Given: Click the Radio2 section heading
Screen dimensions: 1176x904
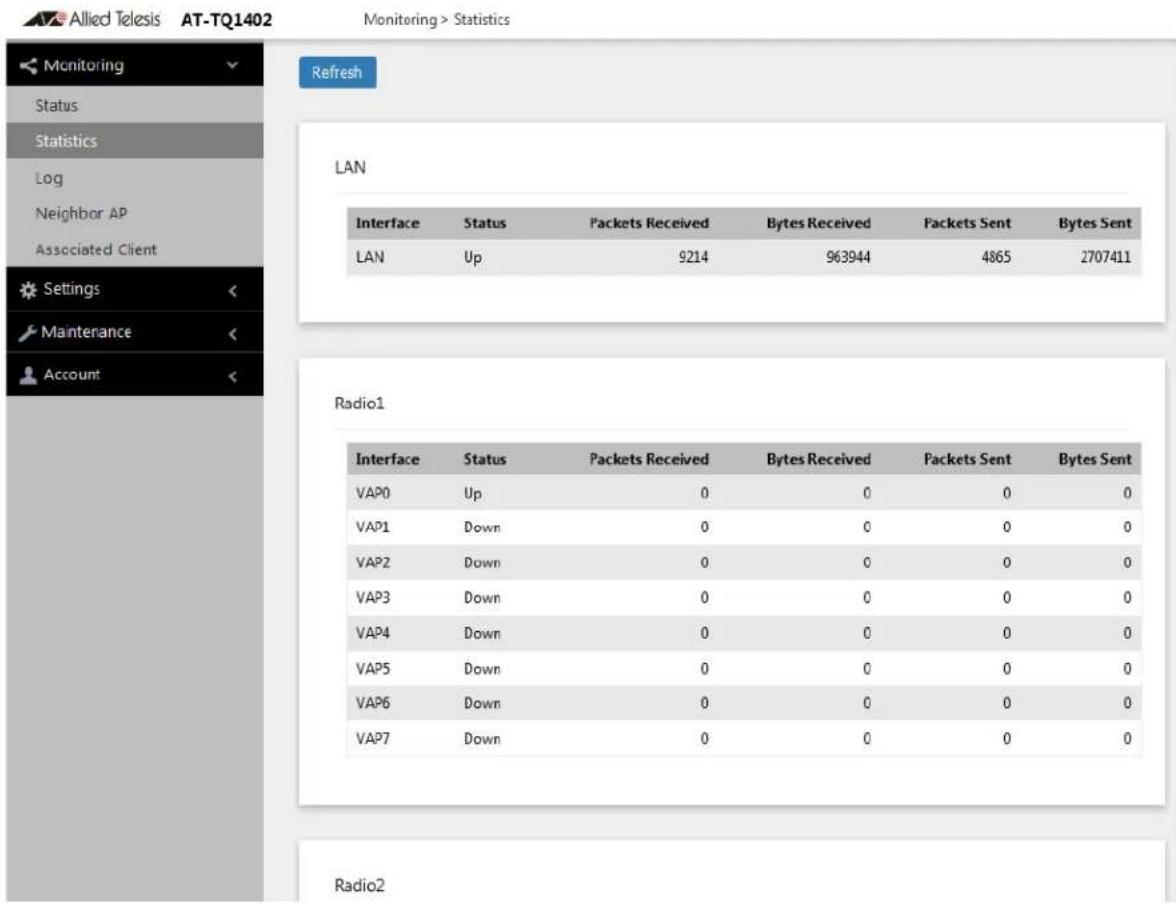Looking at the screenshot, I should click(x=359, y=885).
